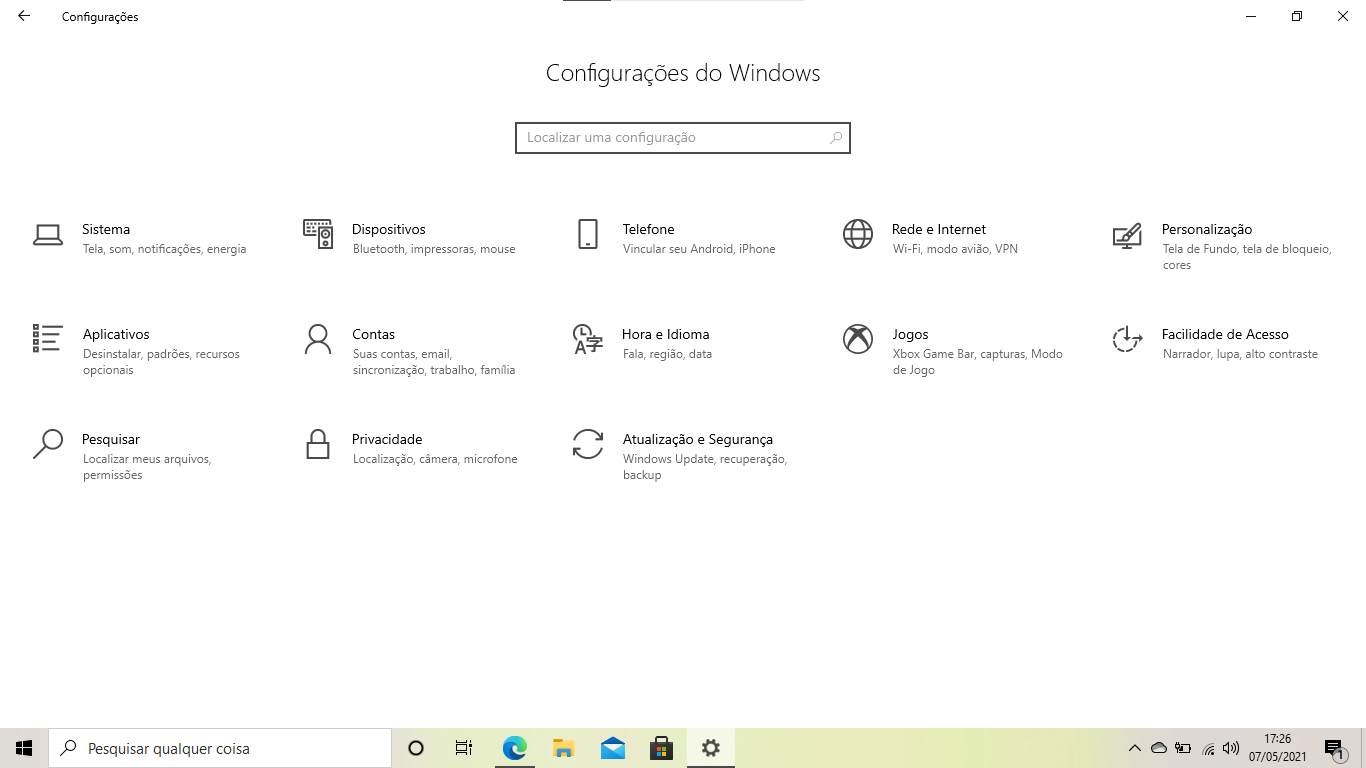Click the back arrow in Configurações

23,16
